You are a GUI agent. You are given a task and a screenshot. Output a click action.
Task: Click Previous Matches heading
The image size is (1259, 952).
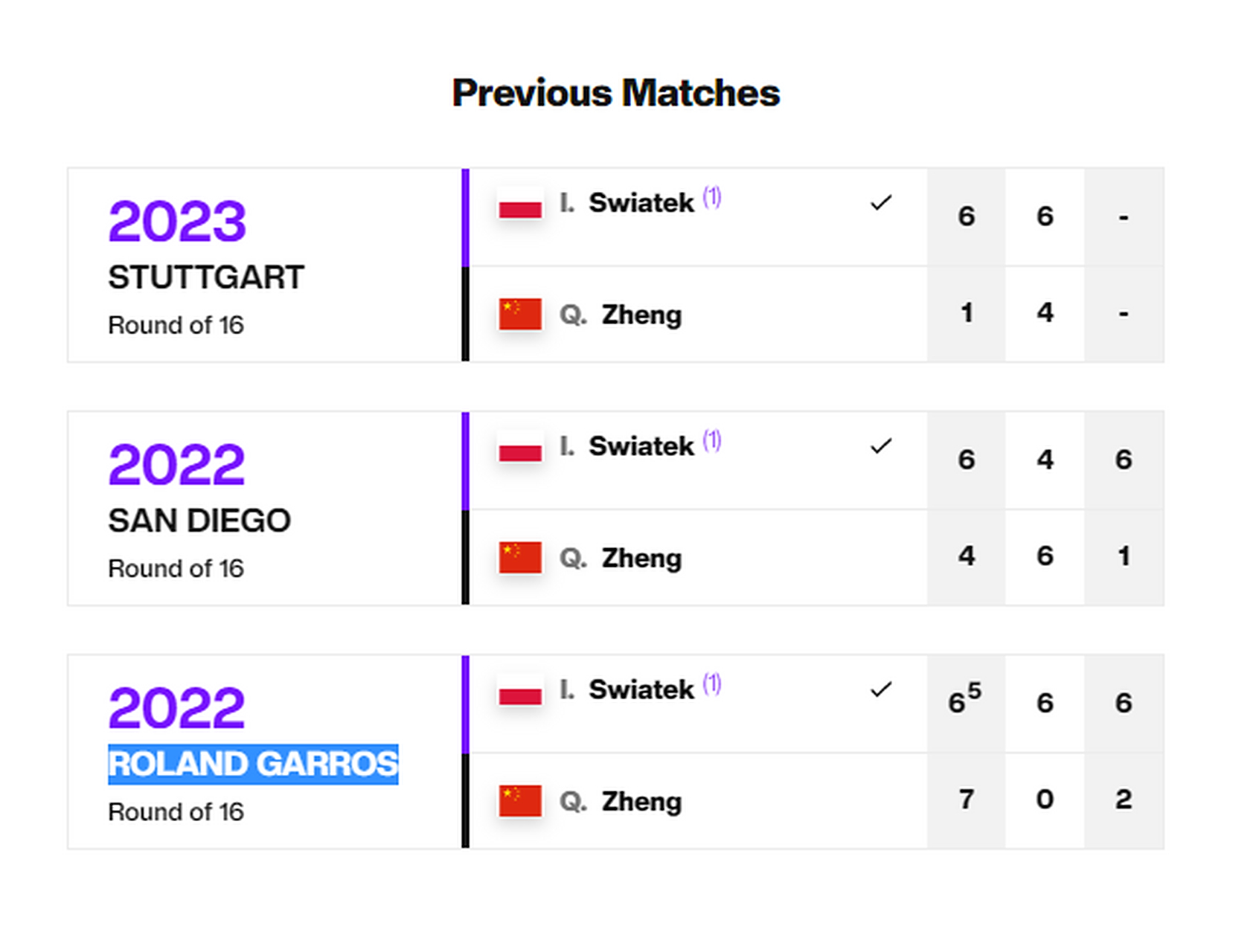coord(616,93)
